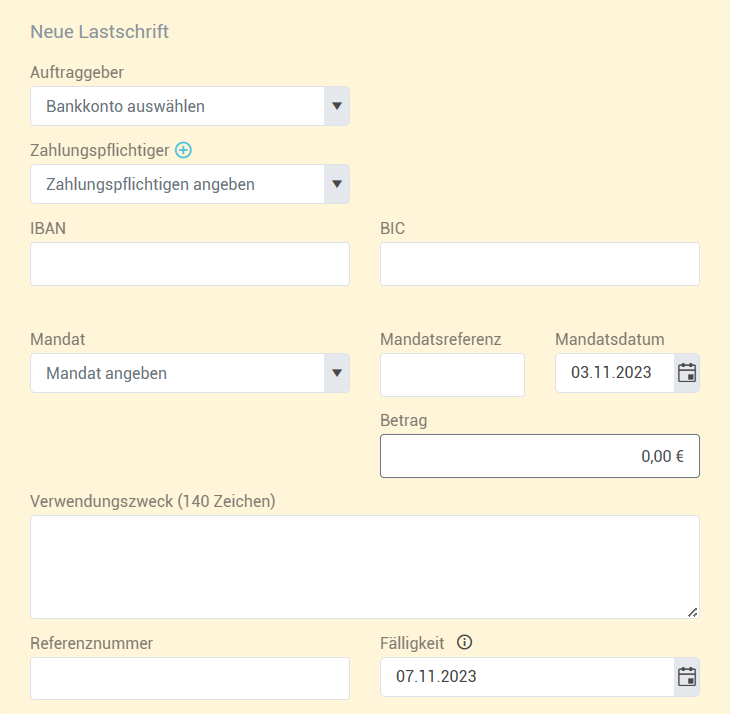Viewport: 730px width, 714px height.
Task: Select the Betrag amount field
Action: [x=540, y=456]
